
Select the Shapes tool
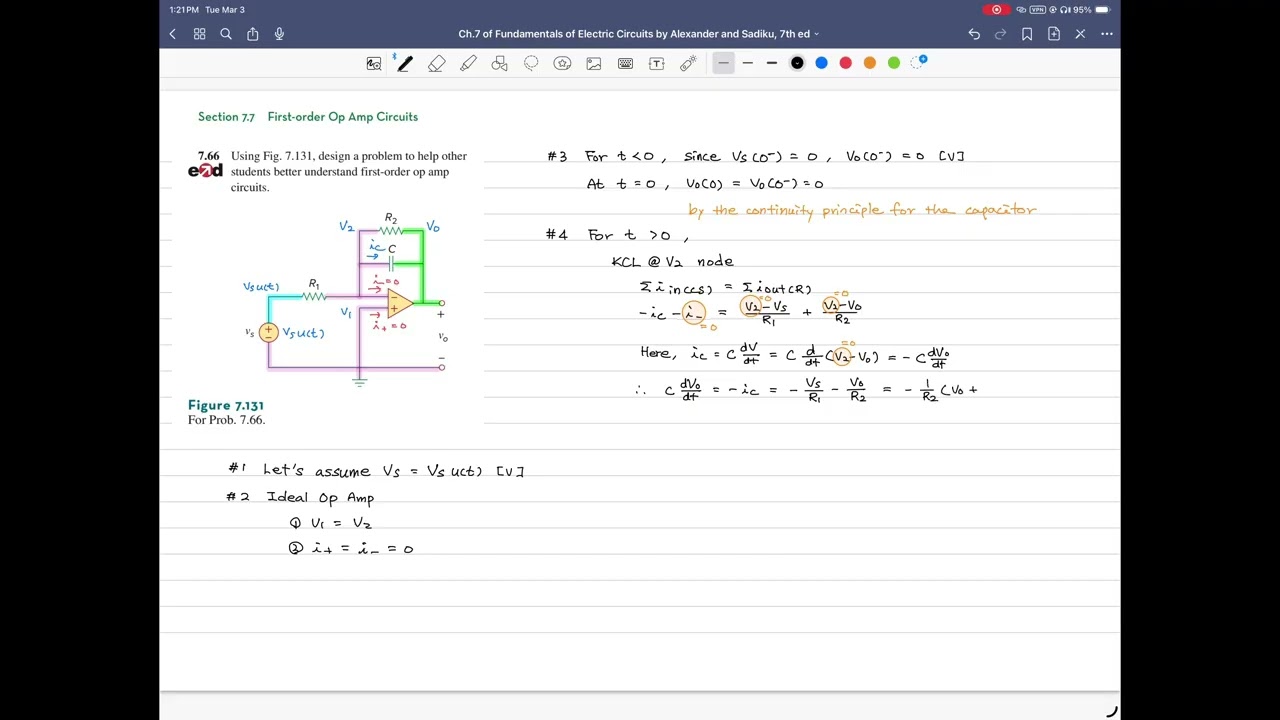[500, 63]
